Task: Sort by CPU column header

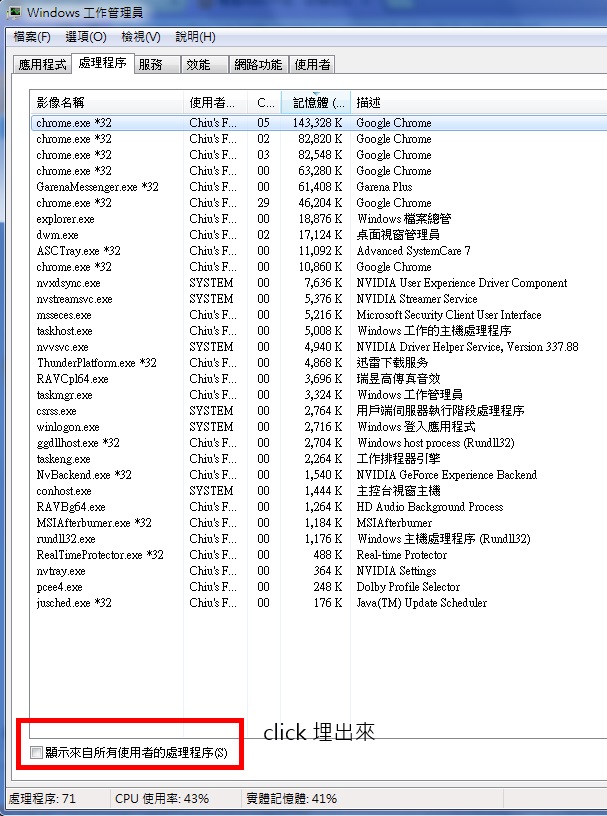Action: click(x=264, y=103)
